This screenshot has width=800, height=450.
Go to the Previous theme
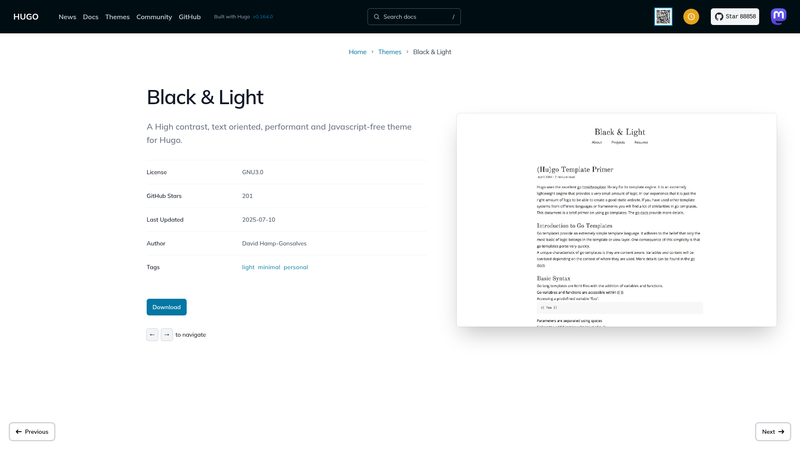click(32, 432)
